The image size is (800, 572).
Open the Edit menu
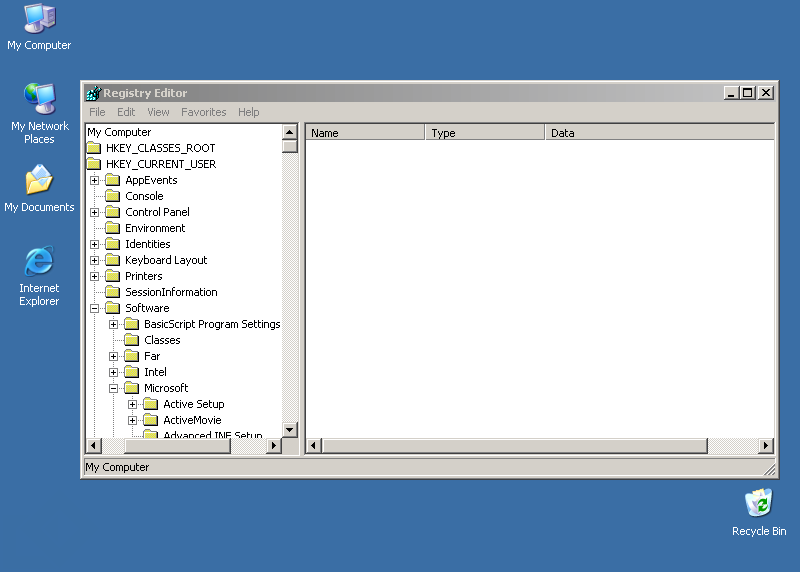point(126,112)
